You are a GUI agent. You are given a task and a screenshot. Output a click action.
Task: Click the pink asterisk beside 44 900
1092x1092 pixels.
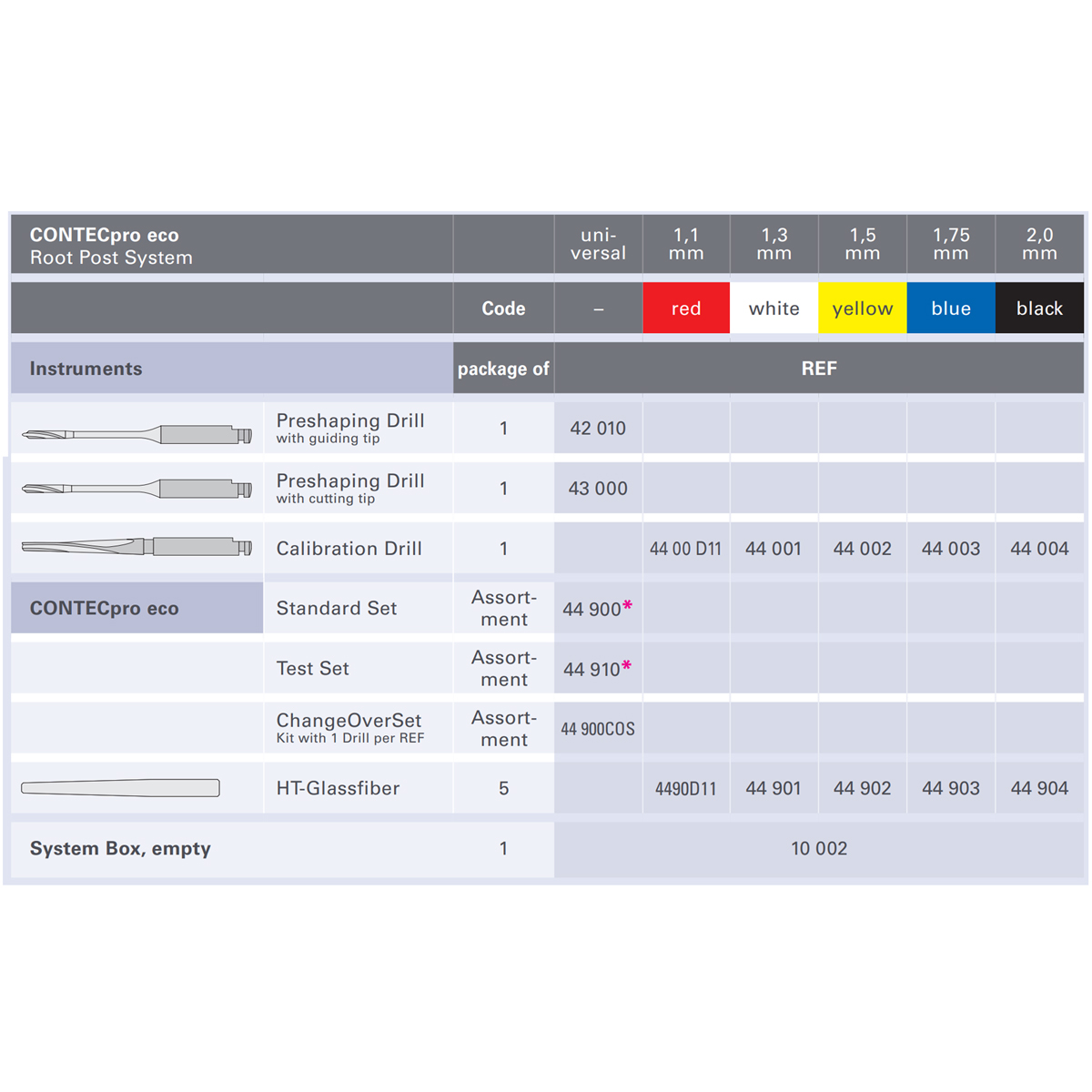(627, 606)
